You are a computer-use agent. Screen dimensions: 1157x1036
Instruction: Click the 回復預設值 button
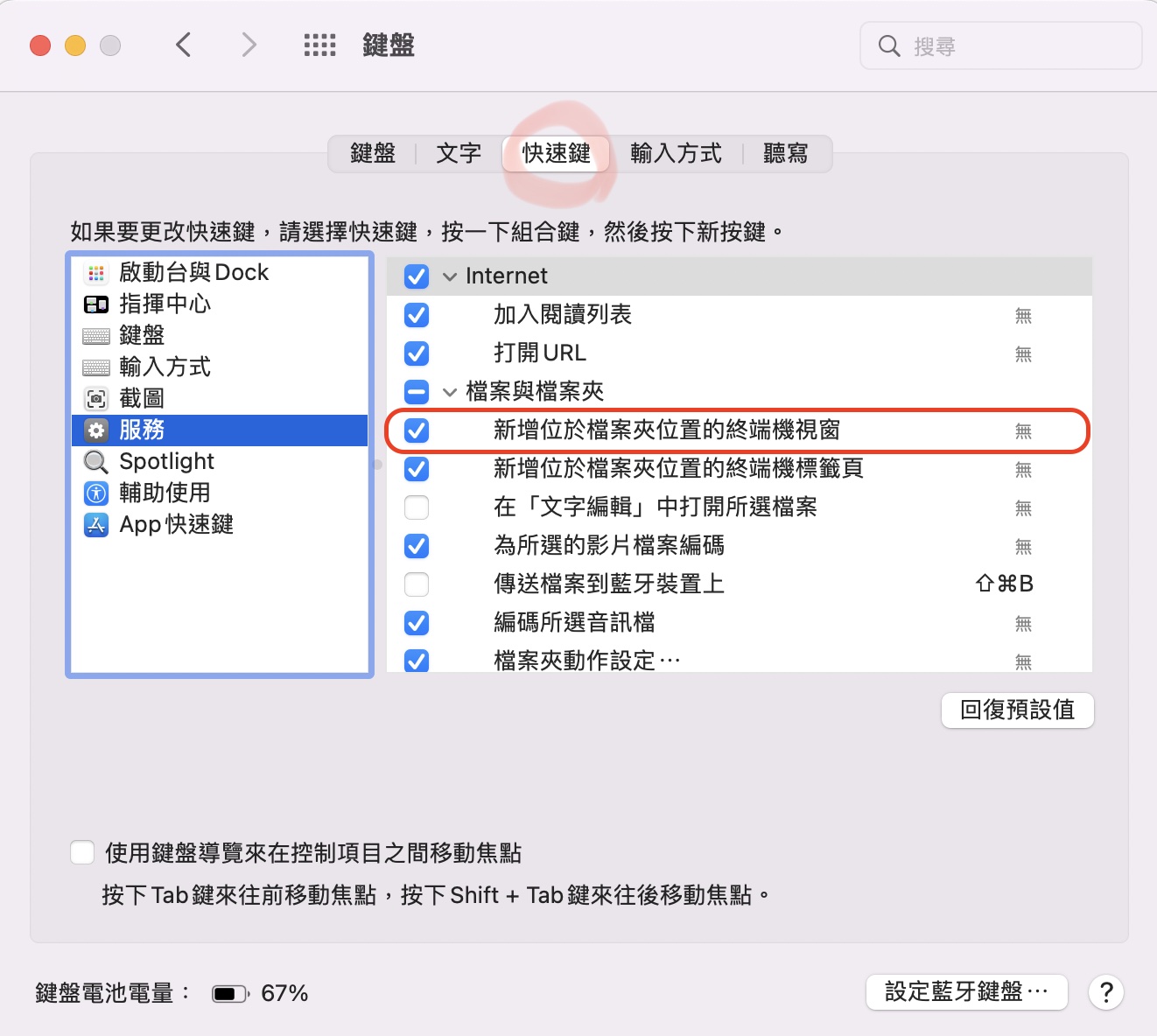coord(1017,710)
